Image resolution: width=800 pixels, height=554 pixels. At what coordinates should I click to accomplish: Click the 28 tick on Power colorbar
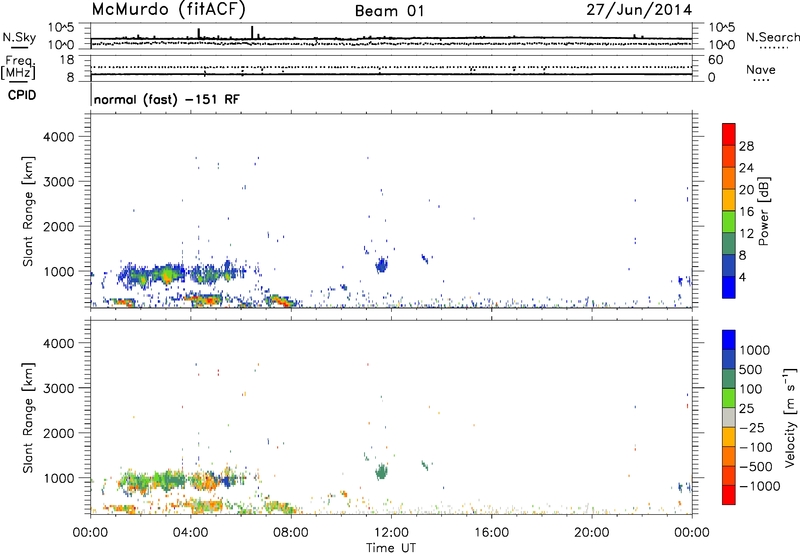tap(746, 146)
